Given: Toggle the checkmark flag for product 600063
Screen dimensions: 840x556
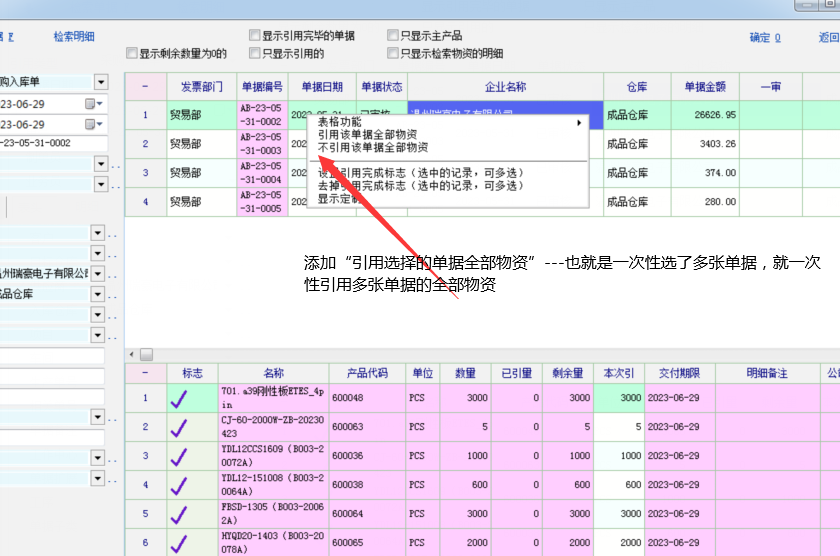Looking at the screenshot, I should pyautogui.click(x=179, y=428).
